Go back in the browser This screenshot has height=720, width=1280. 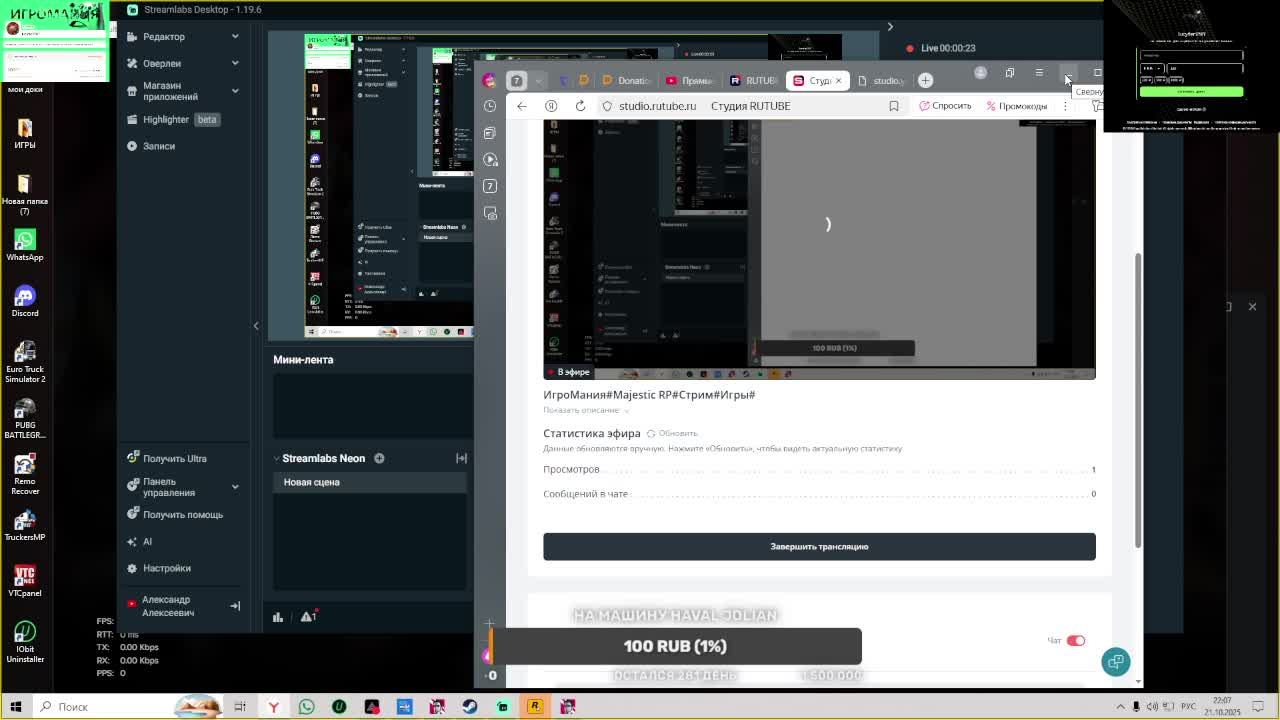tap(522, 106)
